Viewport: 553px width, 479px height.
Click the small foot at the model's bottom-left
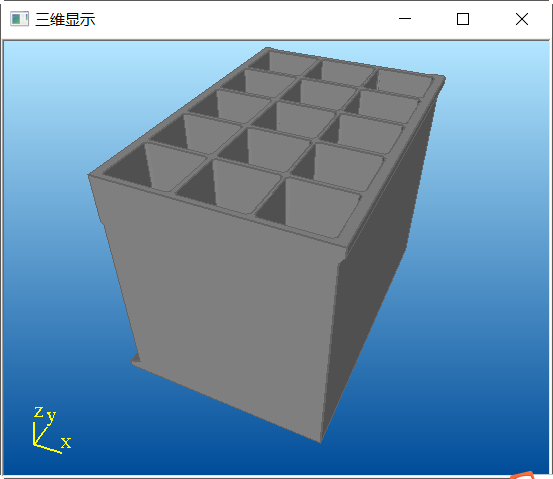pyautogui.click(x=136, y=359)
